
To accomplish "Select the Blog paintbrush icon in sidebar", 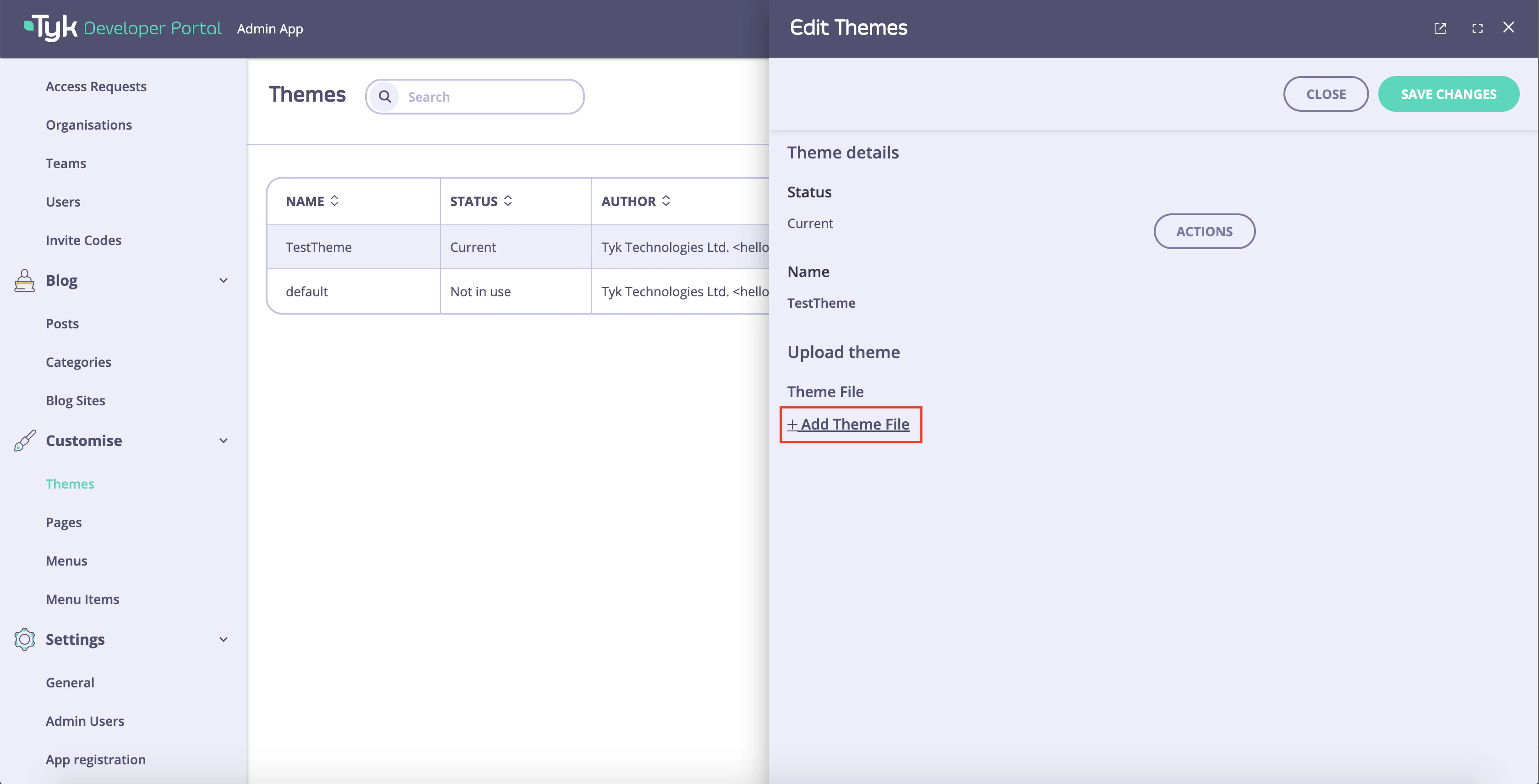I will click(24, 280).
